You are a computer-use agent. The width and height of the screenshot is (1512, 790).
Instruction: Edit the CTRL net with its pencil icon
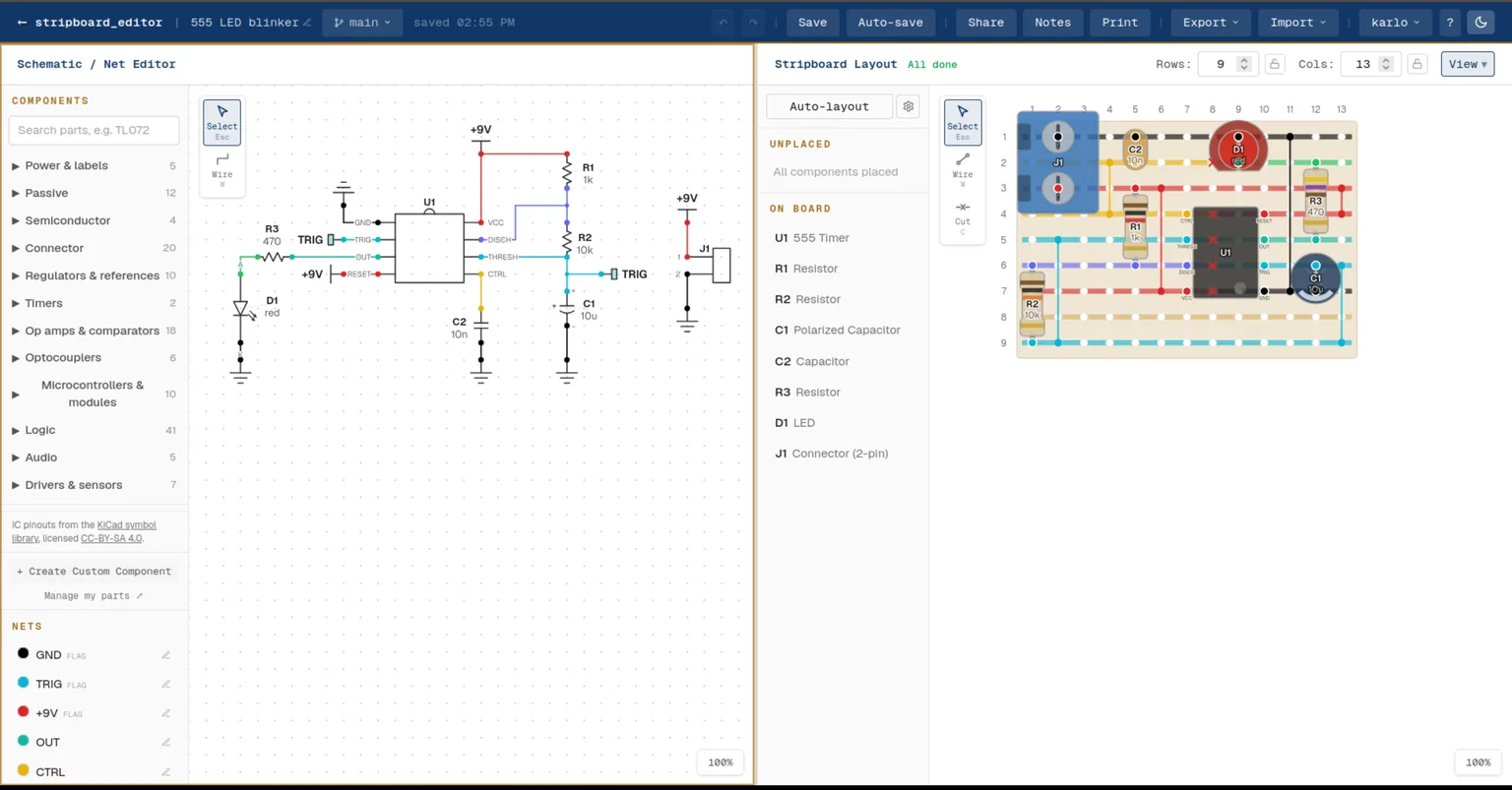point(166,772)
